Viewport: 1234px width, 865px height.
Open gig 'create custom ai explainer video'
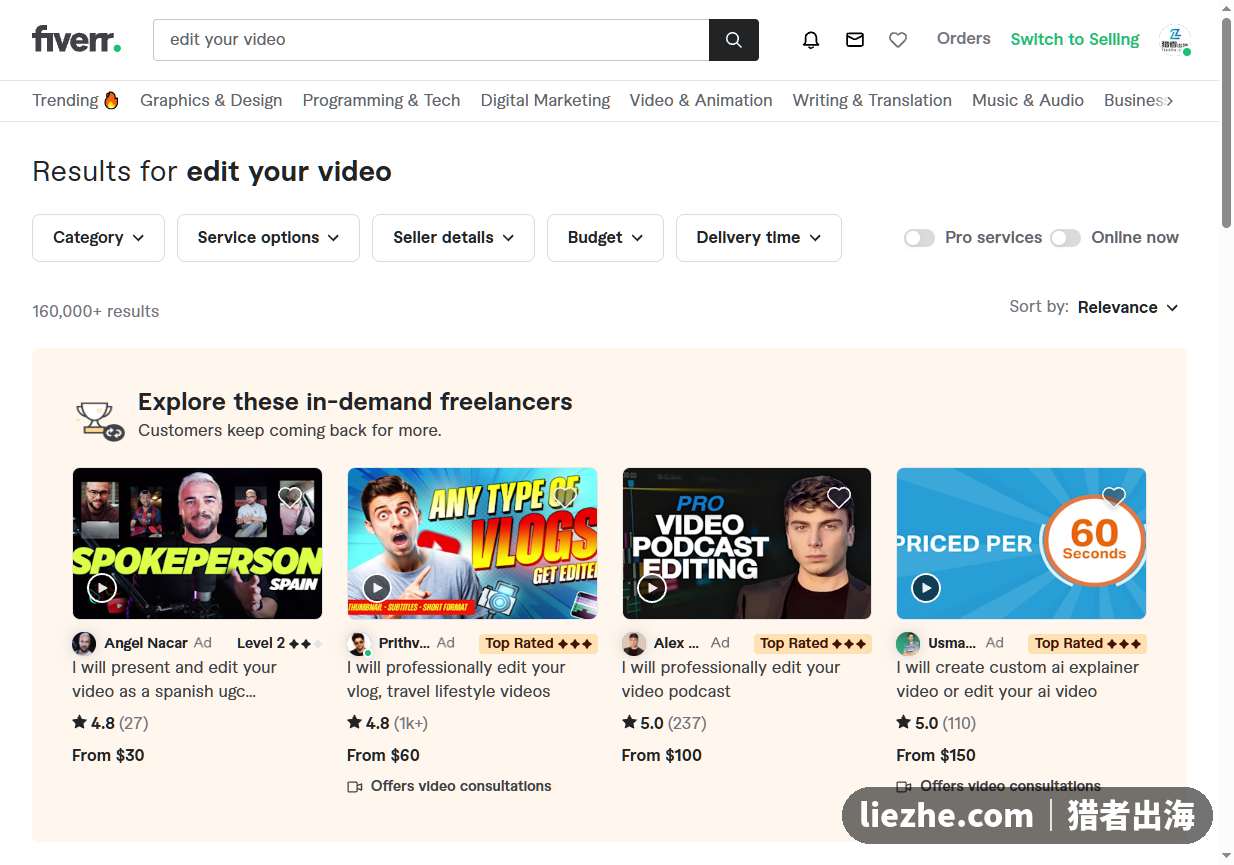[1018, 679]
